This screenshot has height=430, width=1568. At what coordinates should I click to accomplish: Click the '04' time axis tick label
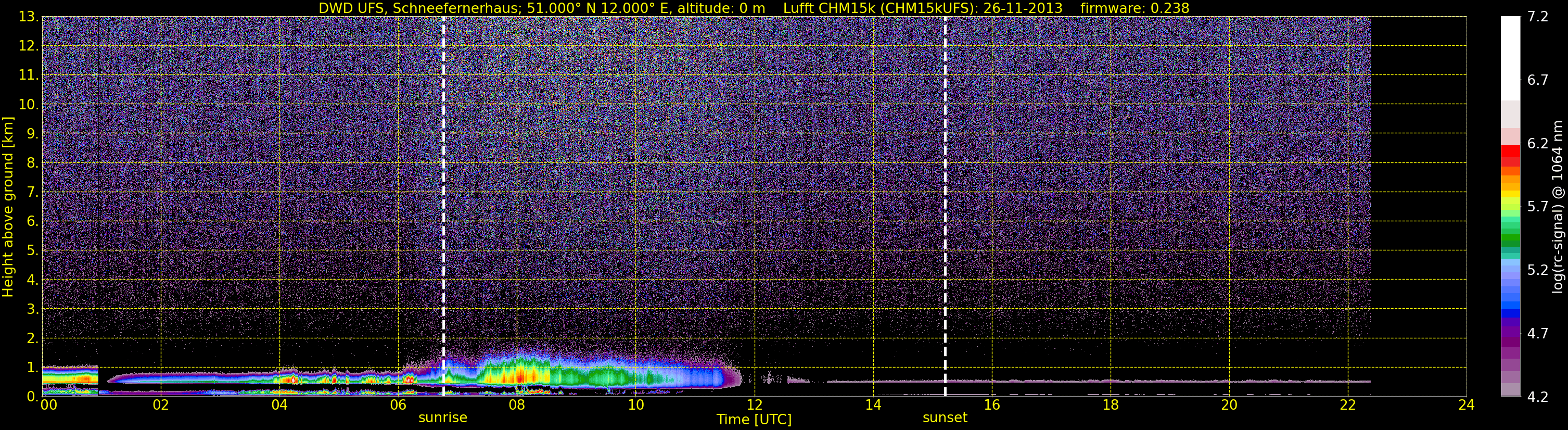pos(279,405)
